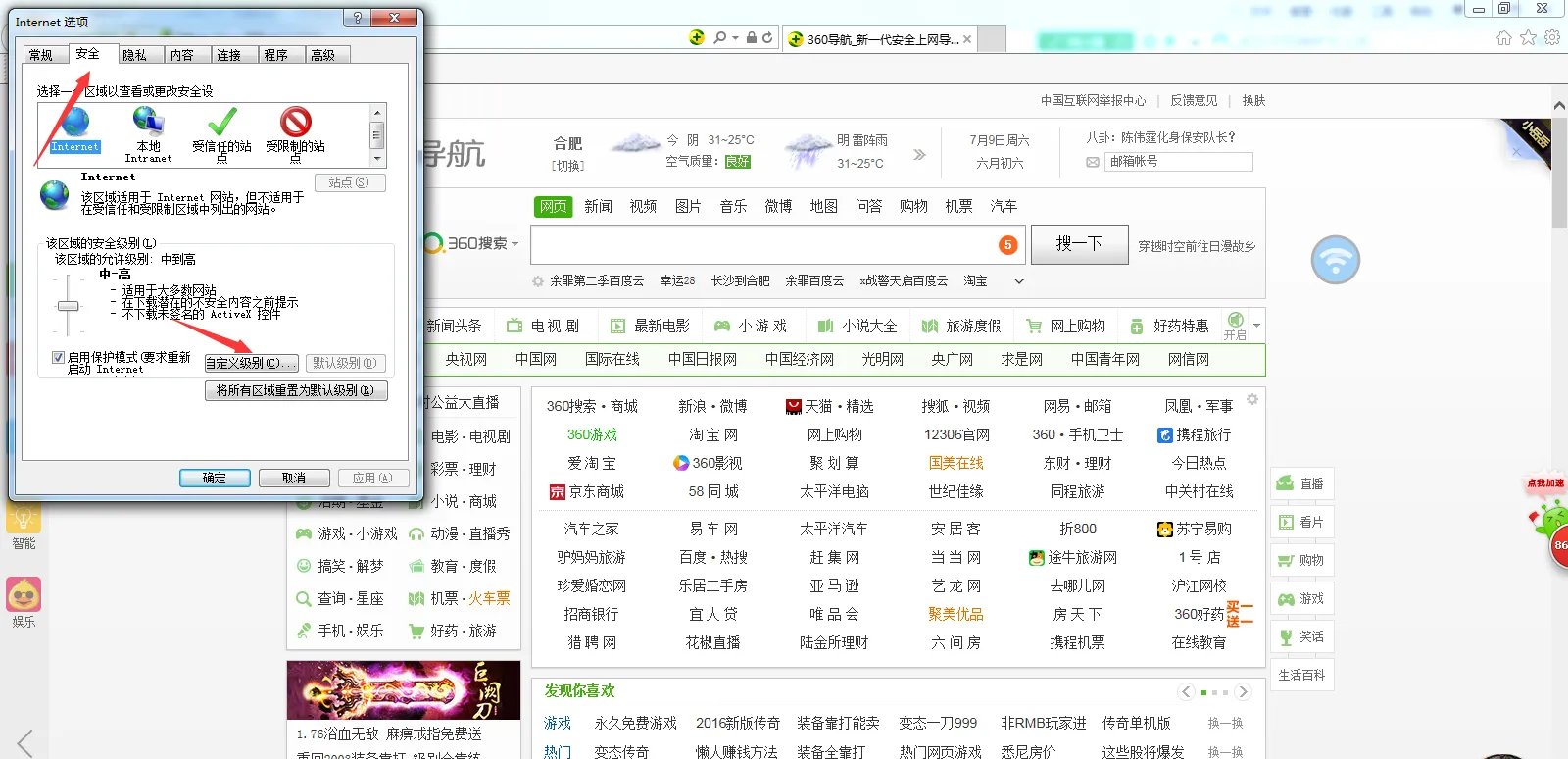Open the 隐私 tab

coord(135,55)
